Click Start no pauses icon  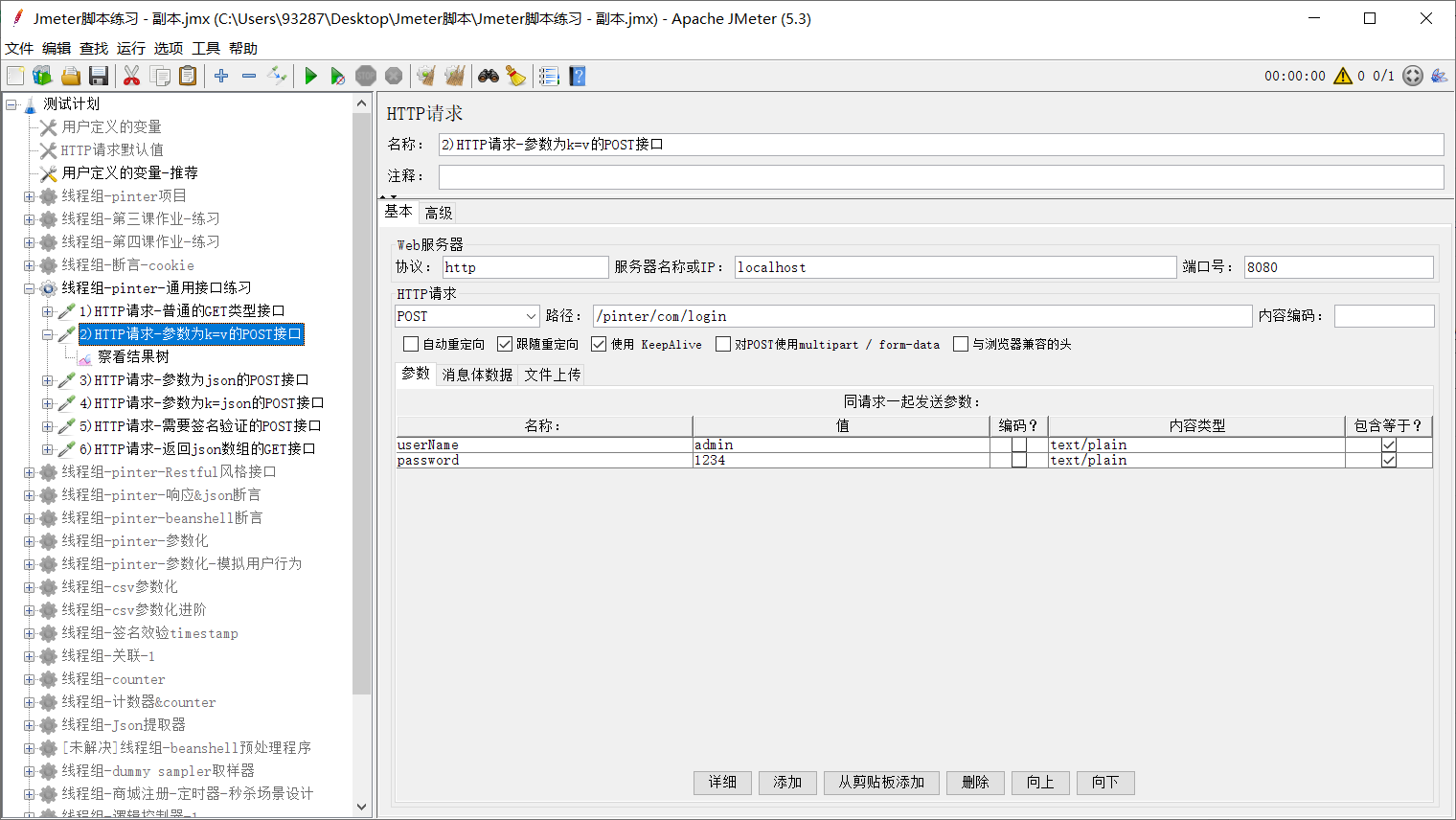[337, 76]
